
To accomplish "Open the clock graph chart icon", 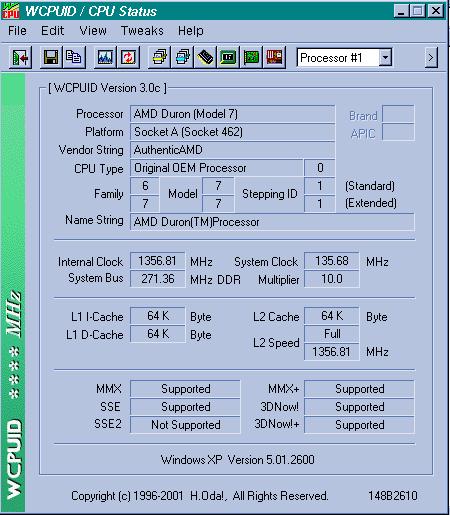I will (x=105, y=58).
